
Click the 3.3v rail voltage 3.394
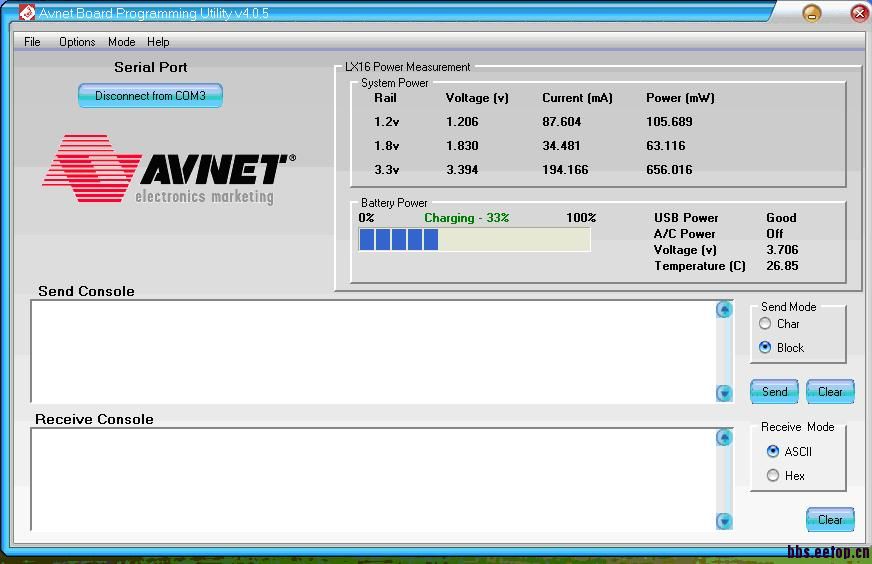click(x=462, y=169)
